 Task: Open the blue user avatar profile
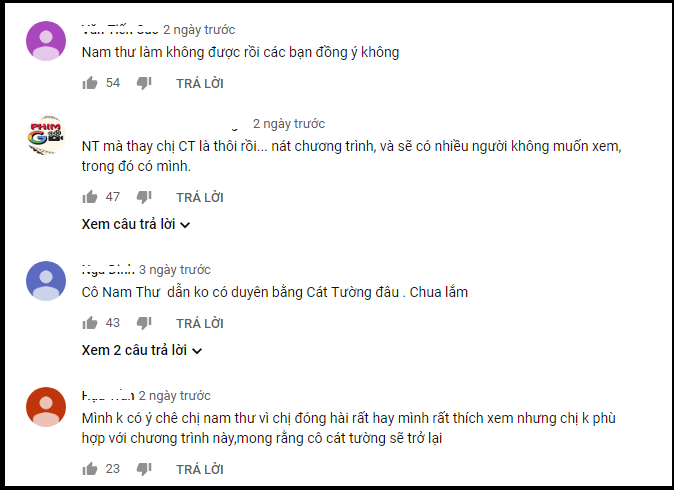[46, 281]
